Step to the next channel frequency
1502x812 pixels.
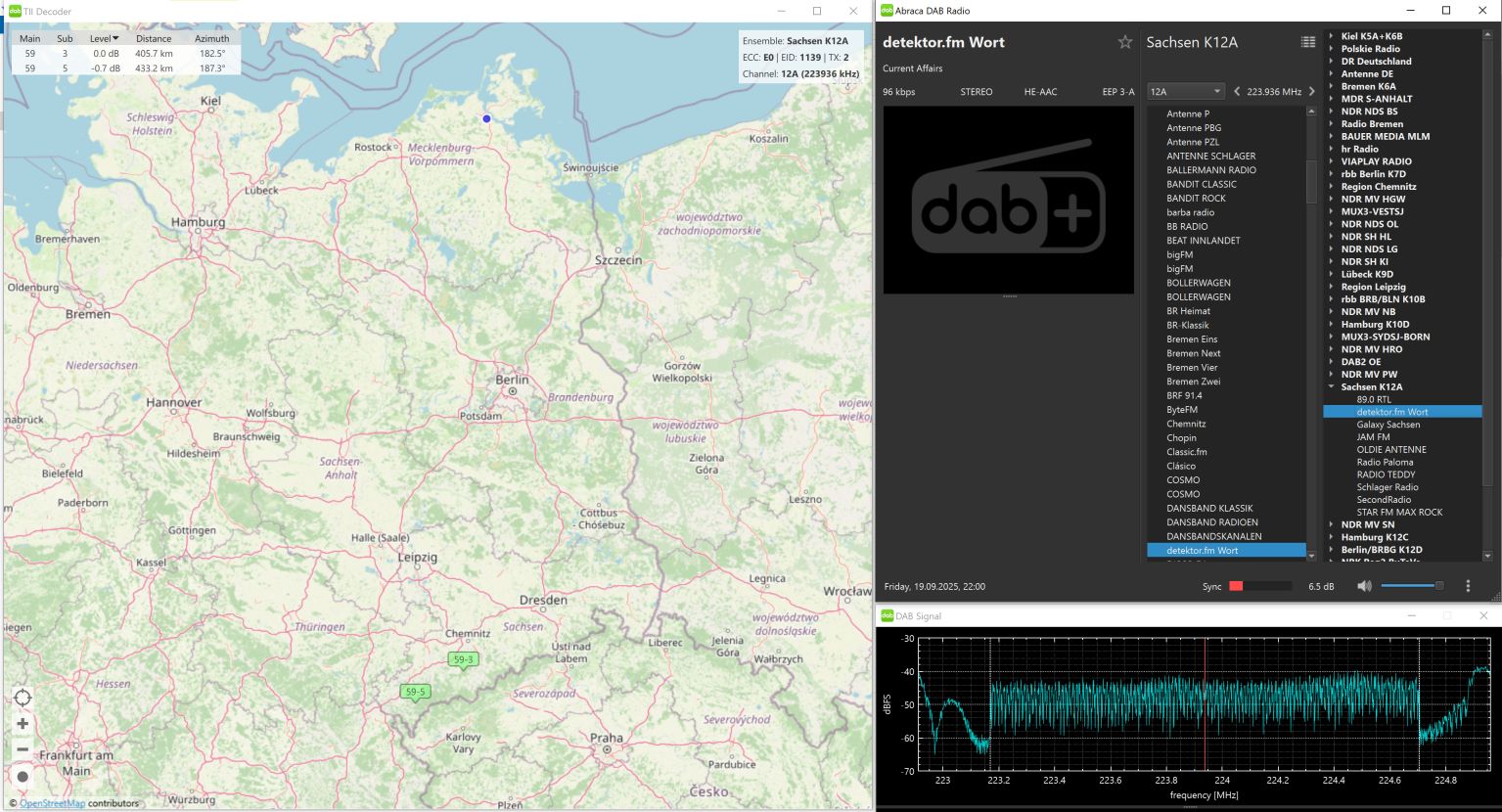(1312, 91)
